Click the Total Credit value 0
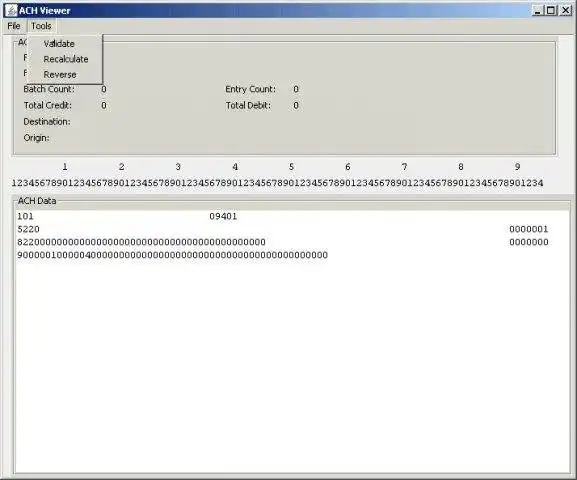This screenshot has width=577, height=480. click(x=104, y=106)
